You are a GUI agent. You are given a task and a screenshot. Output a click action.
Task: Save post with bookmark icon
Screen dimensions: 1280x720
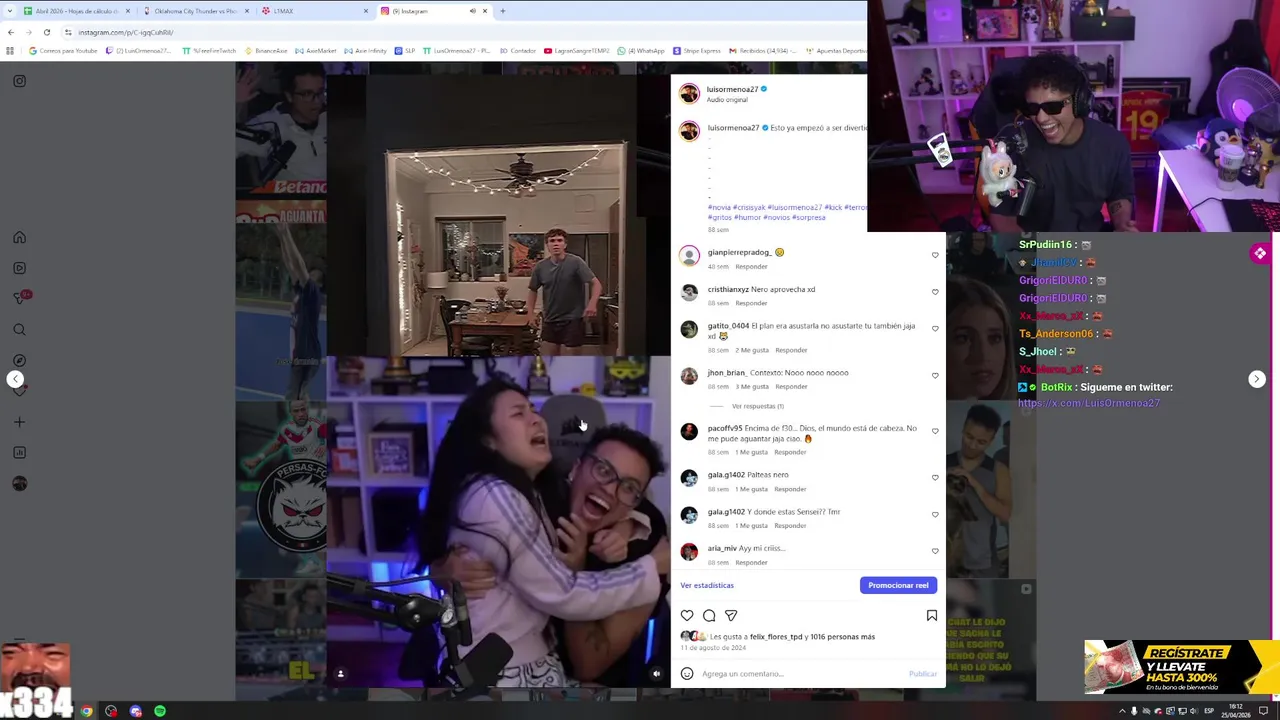pos(932,616)
